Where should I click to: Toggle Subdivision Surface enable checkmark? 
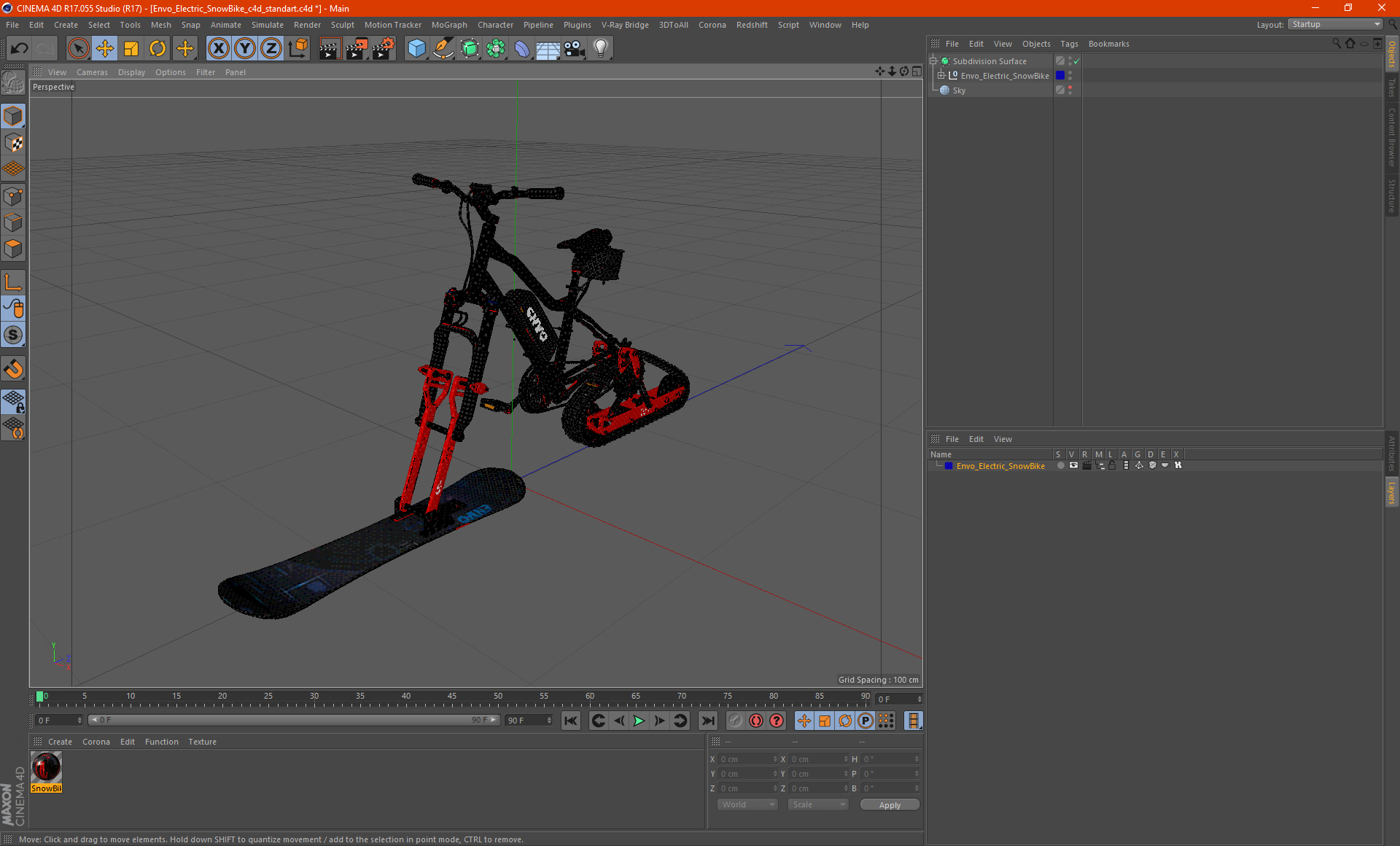[x=1077, y=61]
